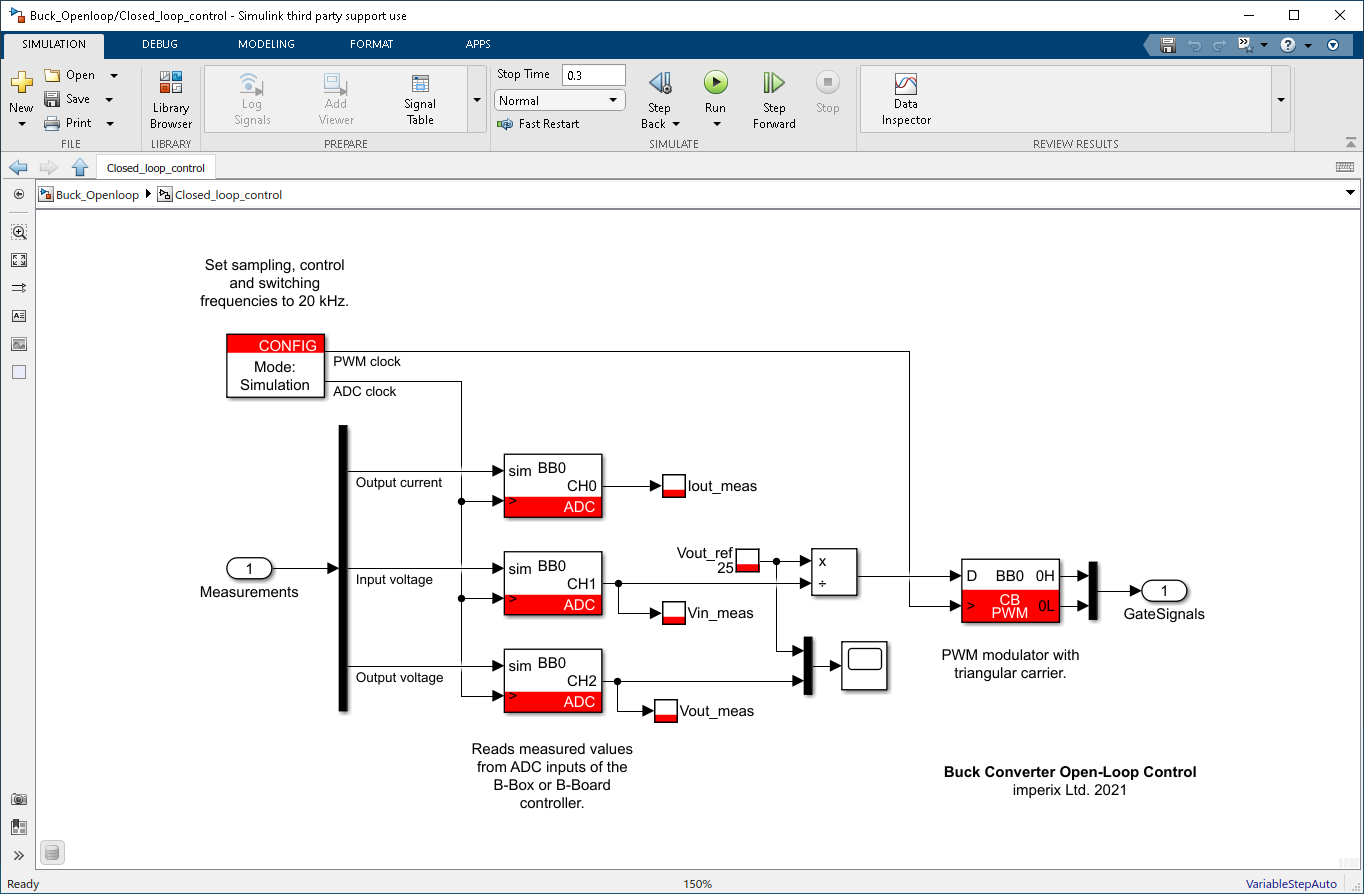Click the Log Signals icon
The width and height of the screenshot is (1364, 894).
[x=251, y=97]
